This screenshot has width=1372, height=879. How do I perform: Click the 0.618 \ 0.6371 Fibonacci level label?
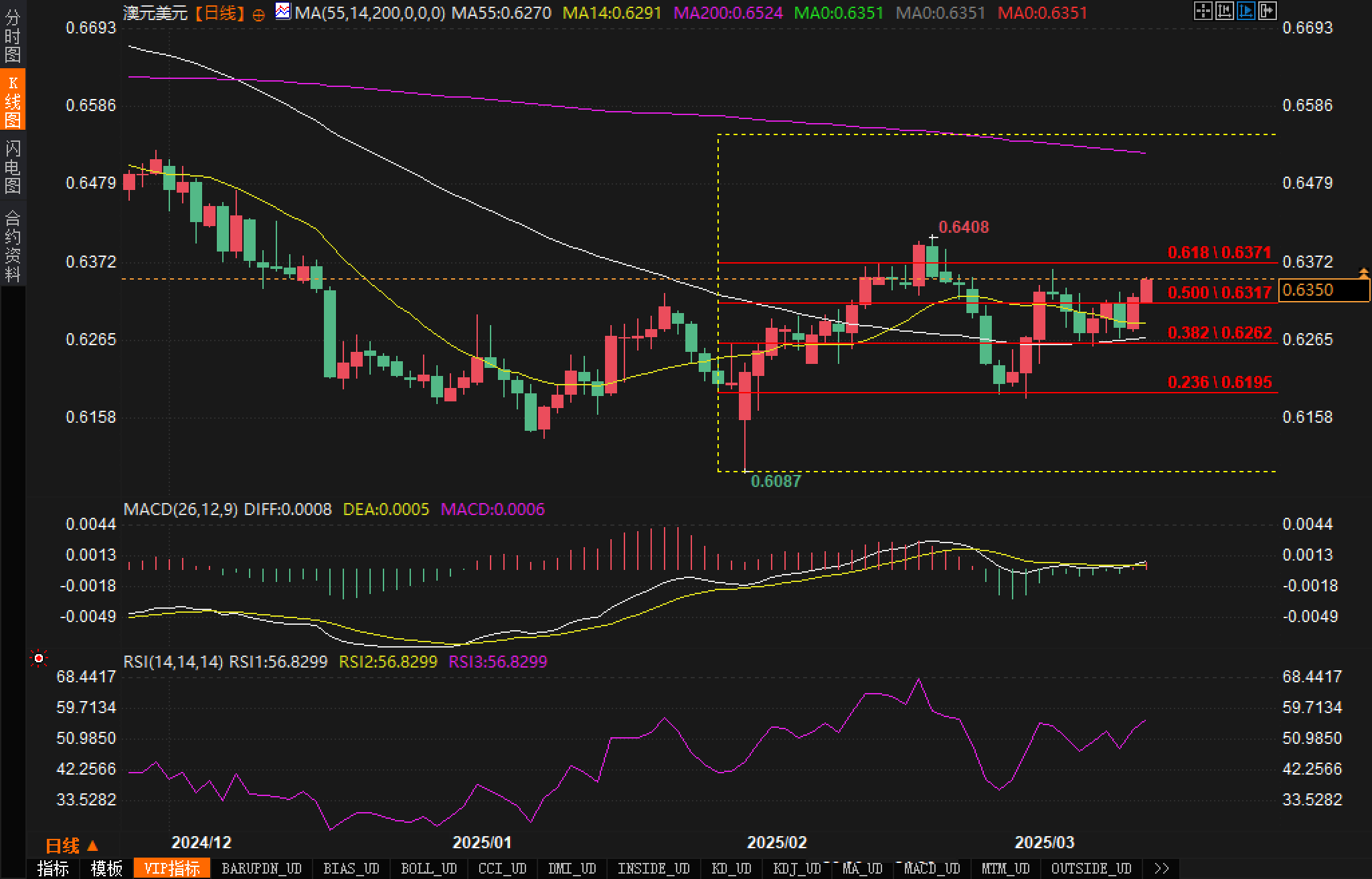coord(1219,252)
